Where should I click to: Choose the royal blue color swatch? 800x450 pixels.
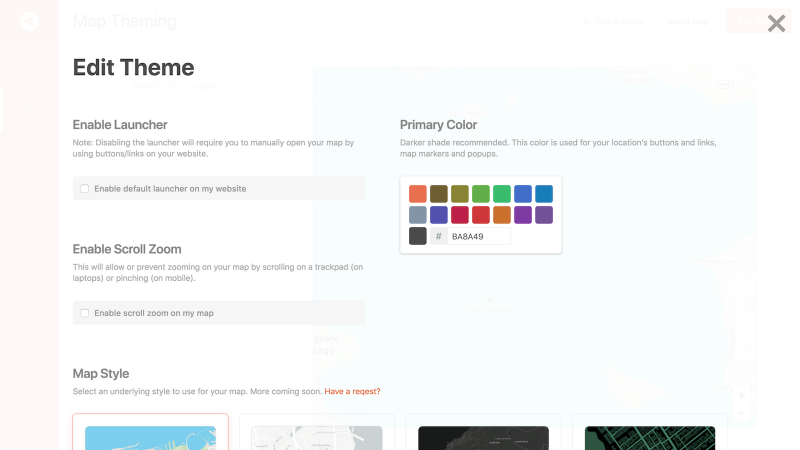pyautogui.click(x=523, y=194)
